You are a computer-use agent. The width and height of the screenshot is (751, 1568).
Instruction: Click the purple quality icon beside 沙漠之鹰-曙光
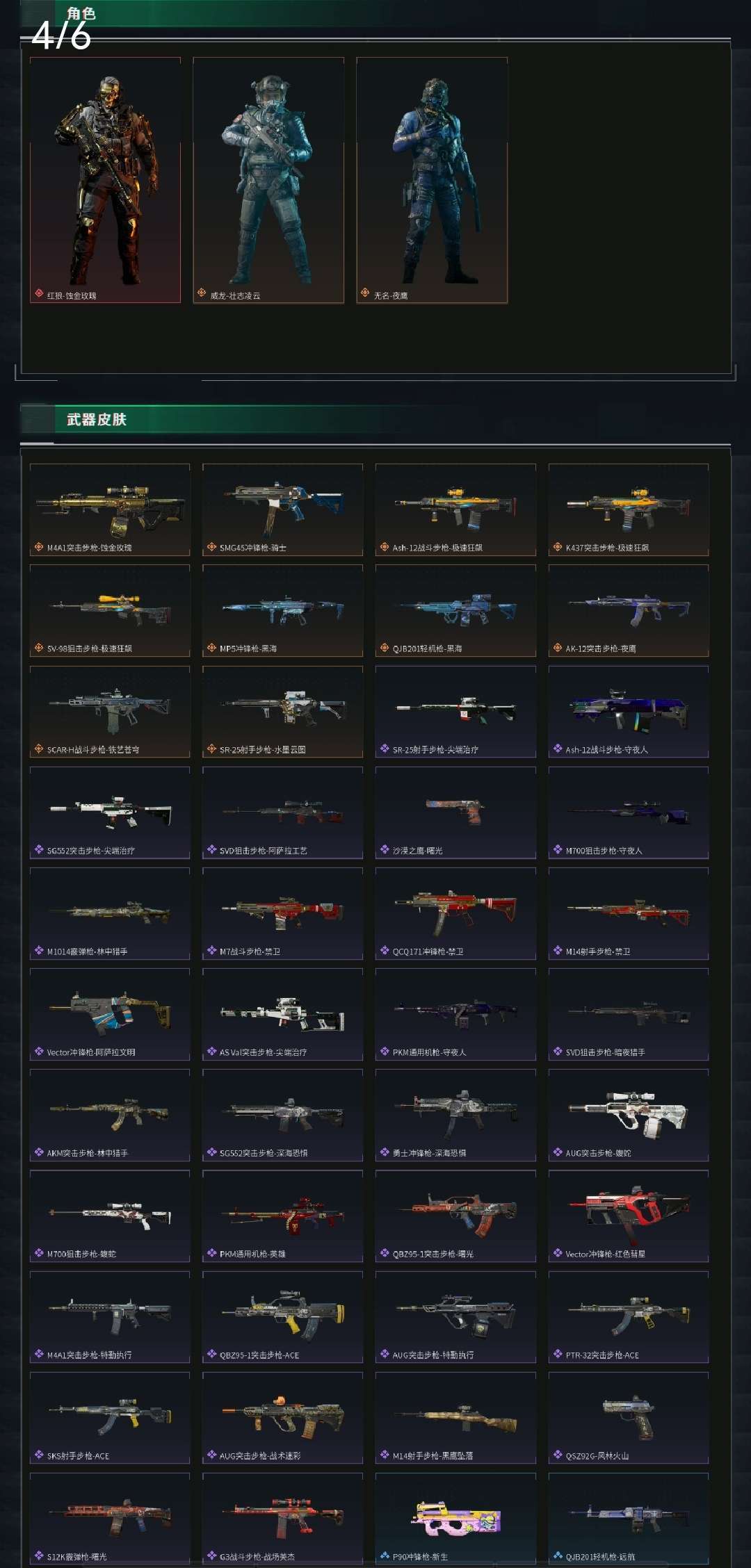[x=385, y=849]
